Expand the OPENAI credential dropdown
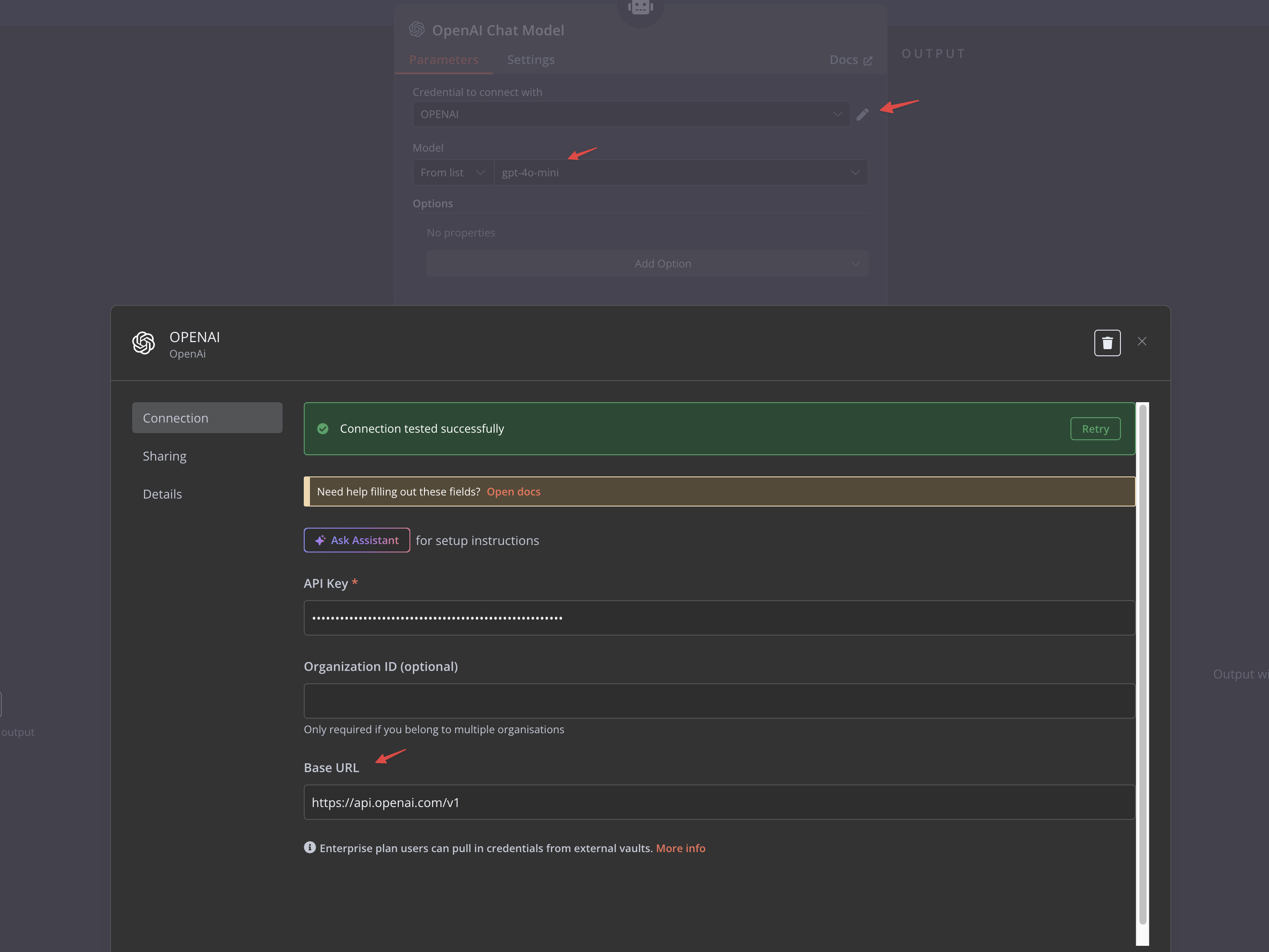This screenshot has width=1269, height=952. (x=631, y=114)
